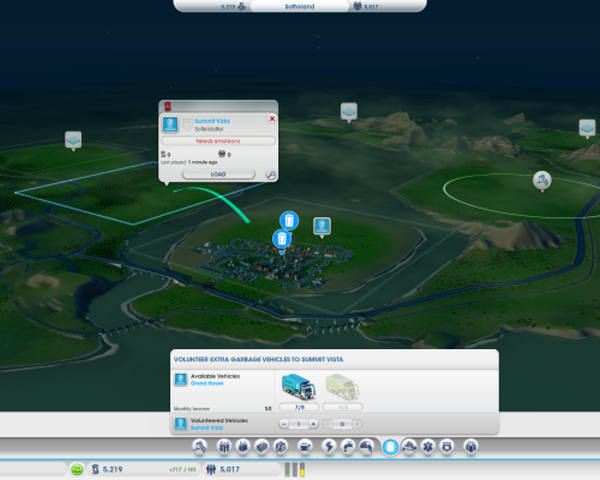This screenshot has height=480, width=600.
Task: Click the 5,219 treasury value in top bar
Action: coord(228,7)
